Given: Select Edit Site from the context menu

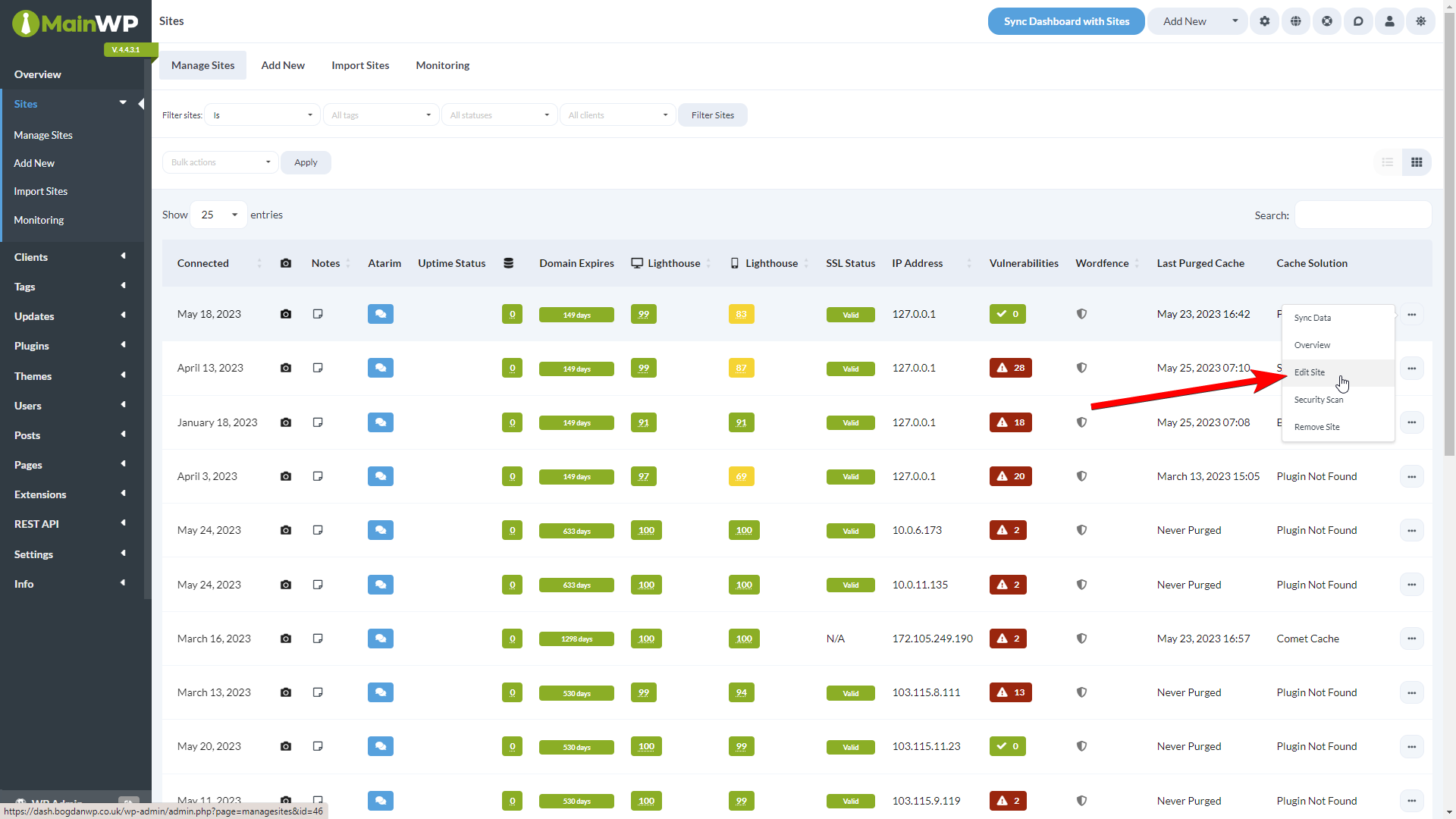Looking at the screenshot, I should click(1309, 372).
